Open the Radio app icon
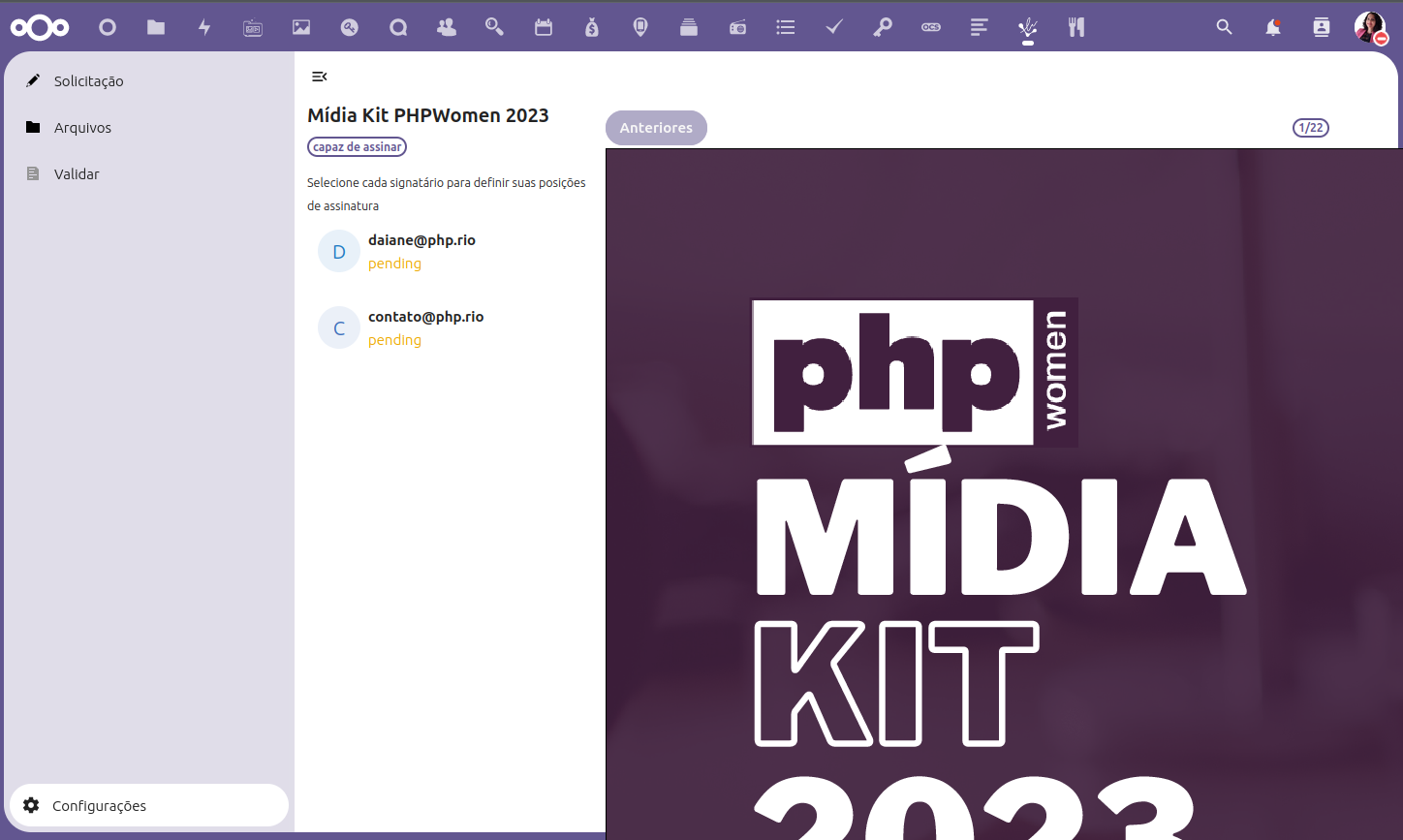The height and width of the screenshot is (840, 1403). tap(737, 27)
